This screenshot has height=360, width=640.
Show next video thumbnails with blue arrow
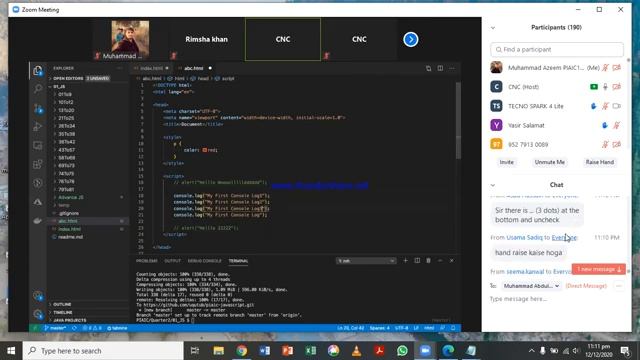(x=411, y=40)
